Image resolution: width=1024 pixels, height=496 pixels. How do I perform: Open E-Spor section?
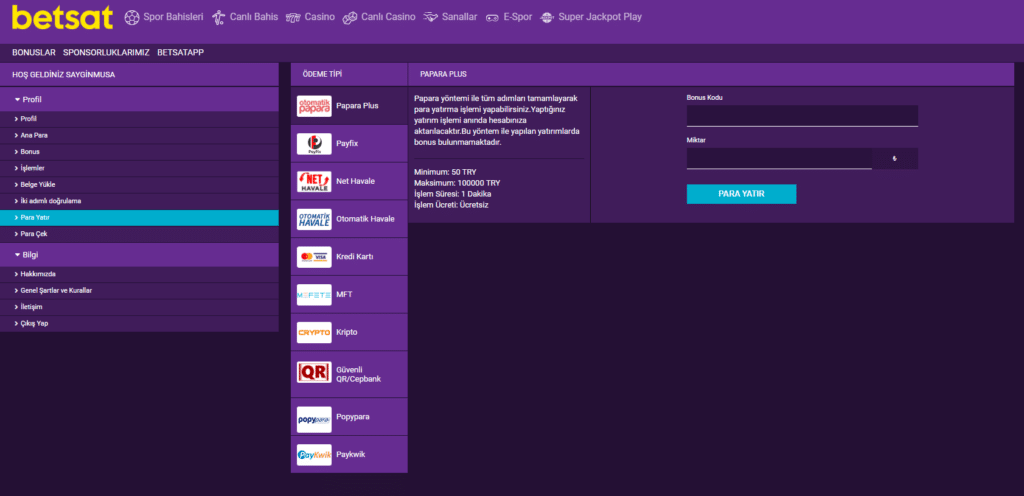tap(519, 17)
